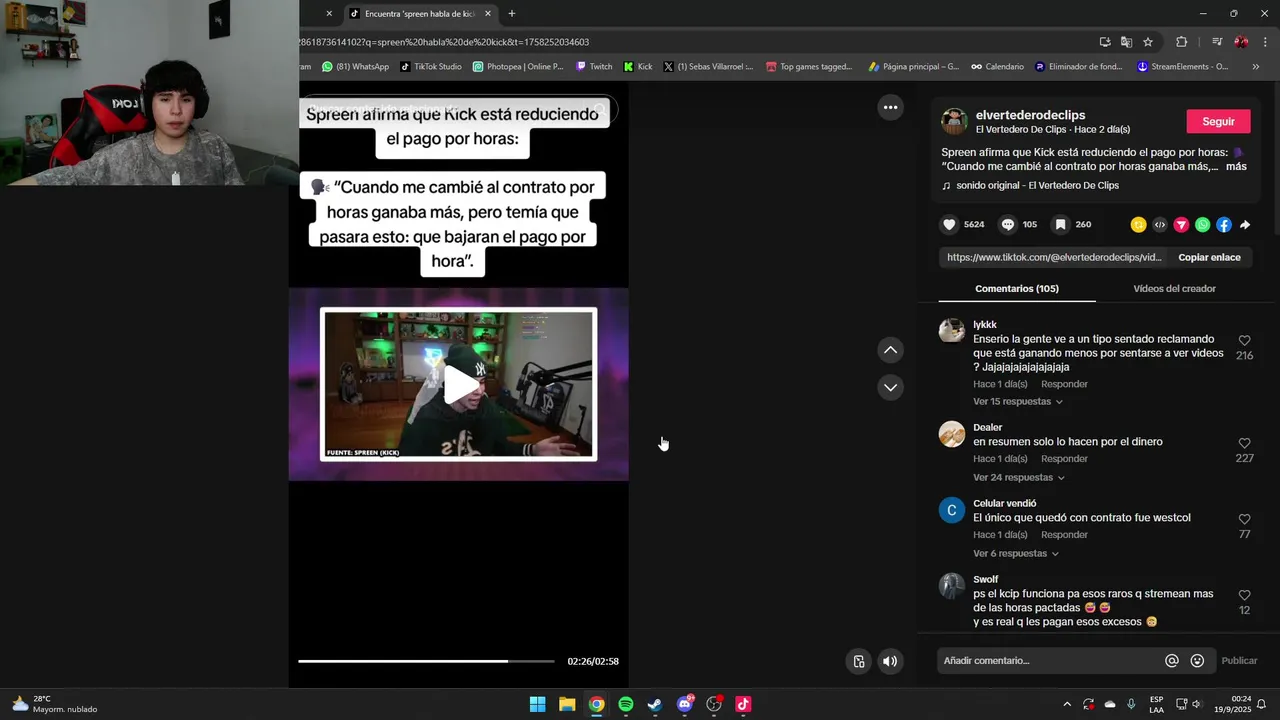Send to friends via pink paper-plane icon

point(1181,225)
